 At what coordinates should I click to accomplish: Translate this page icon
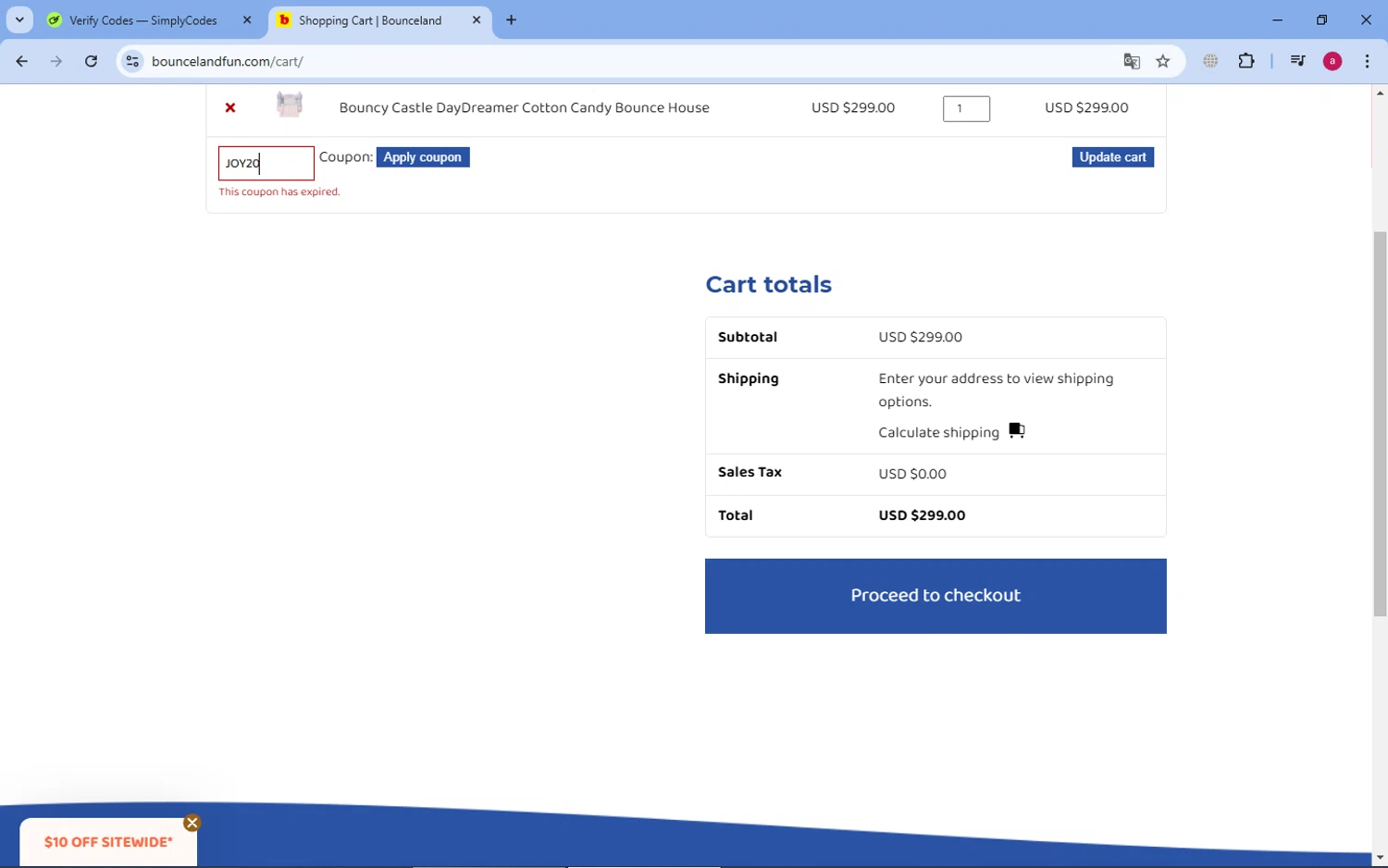[1132, 62]
